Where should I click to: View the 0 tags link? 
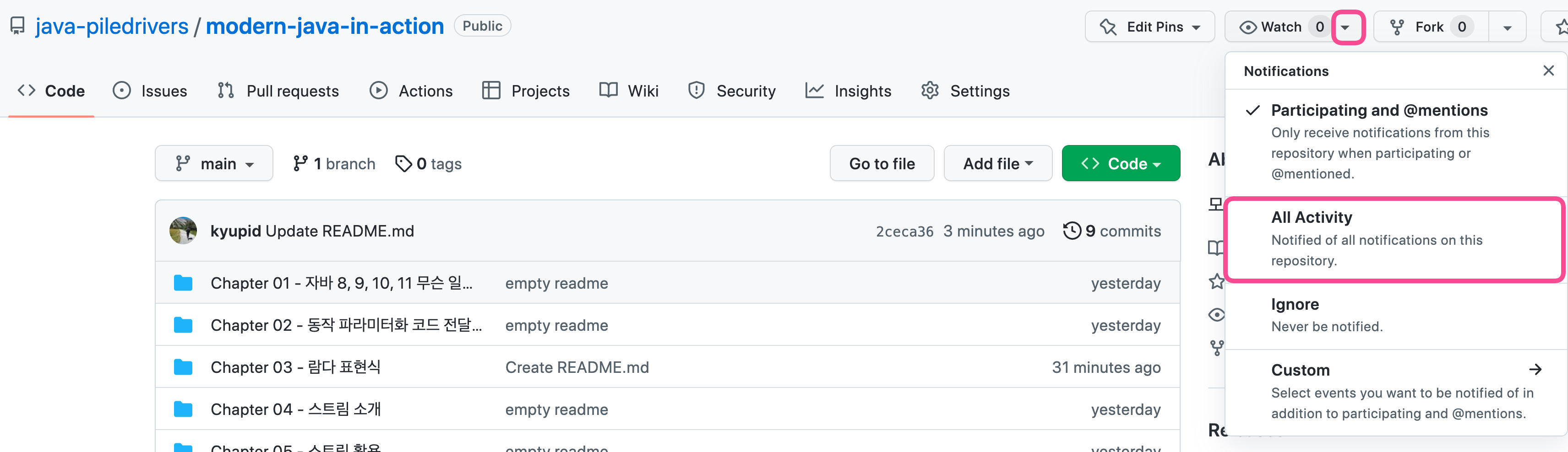click(x=429, y=164)
